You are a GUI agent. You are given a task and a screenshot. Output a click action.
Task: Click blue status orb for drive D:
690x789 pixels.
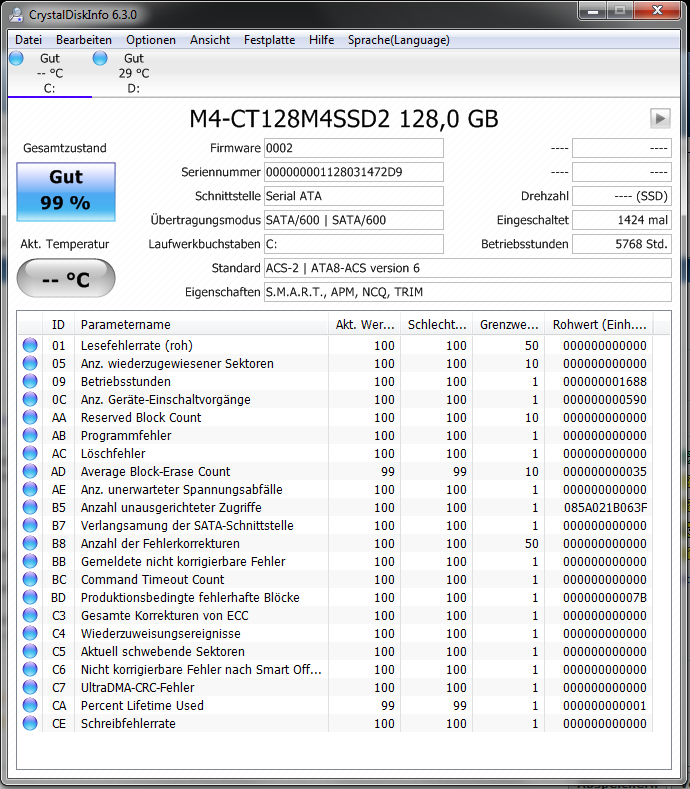(x=100, y=58)
